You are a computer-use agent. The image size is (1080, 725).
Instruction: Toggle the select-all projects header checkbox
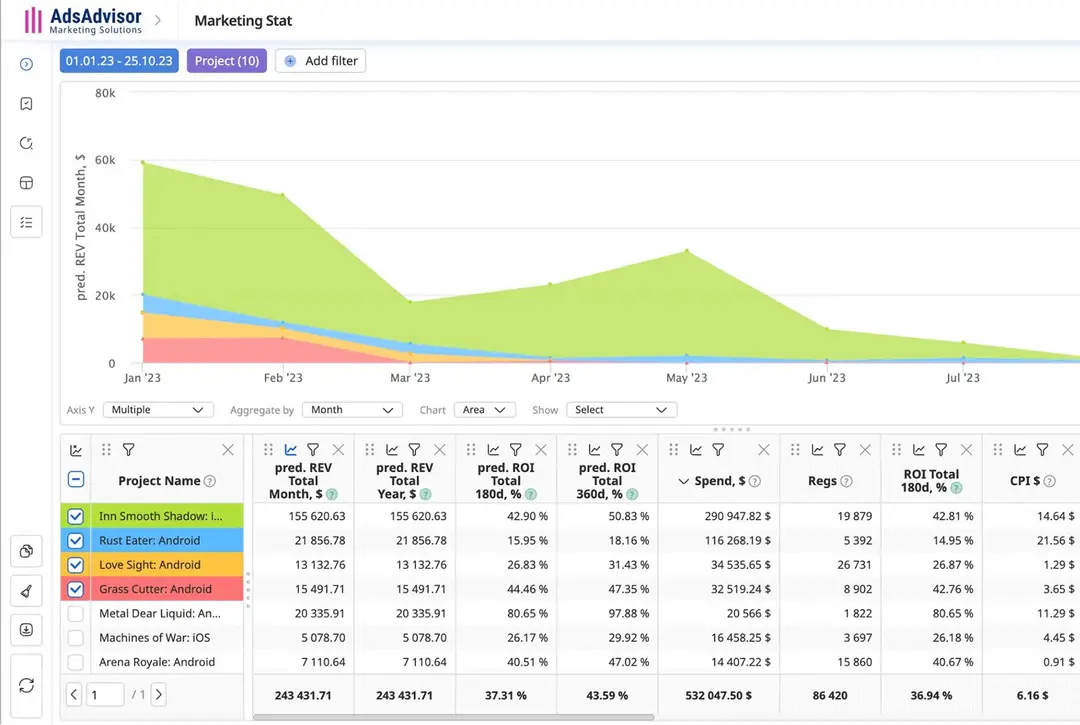pos(76,479)
